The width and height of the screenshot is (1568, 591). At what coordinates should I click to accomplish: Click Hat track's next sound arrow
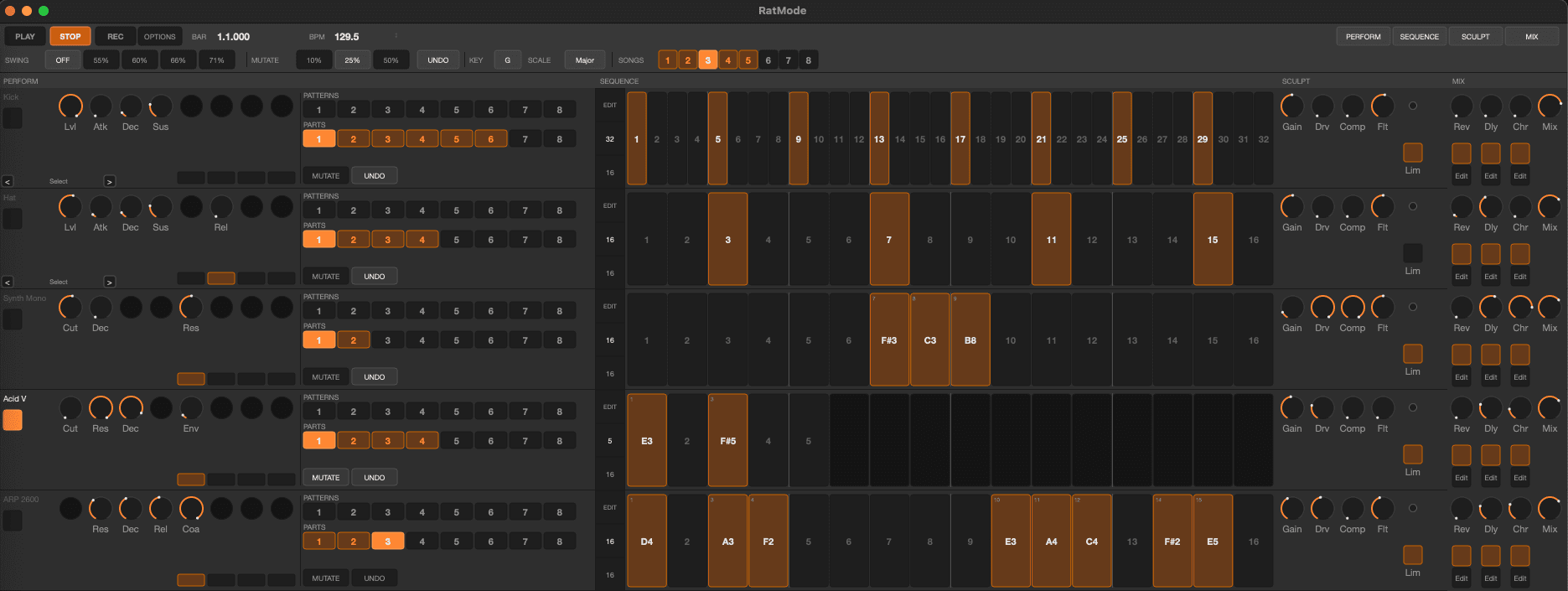(x=109, y=282)
